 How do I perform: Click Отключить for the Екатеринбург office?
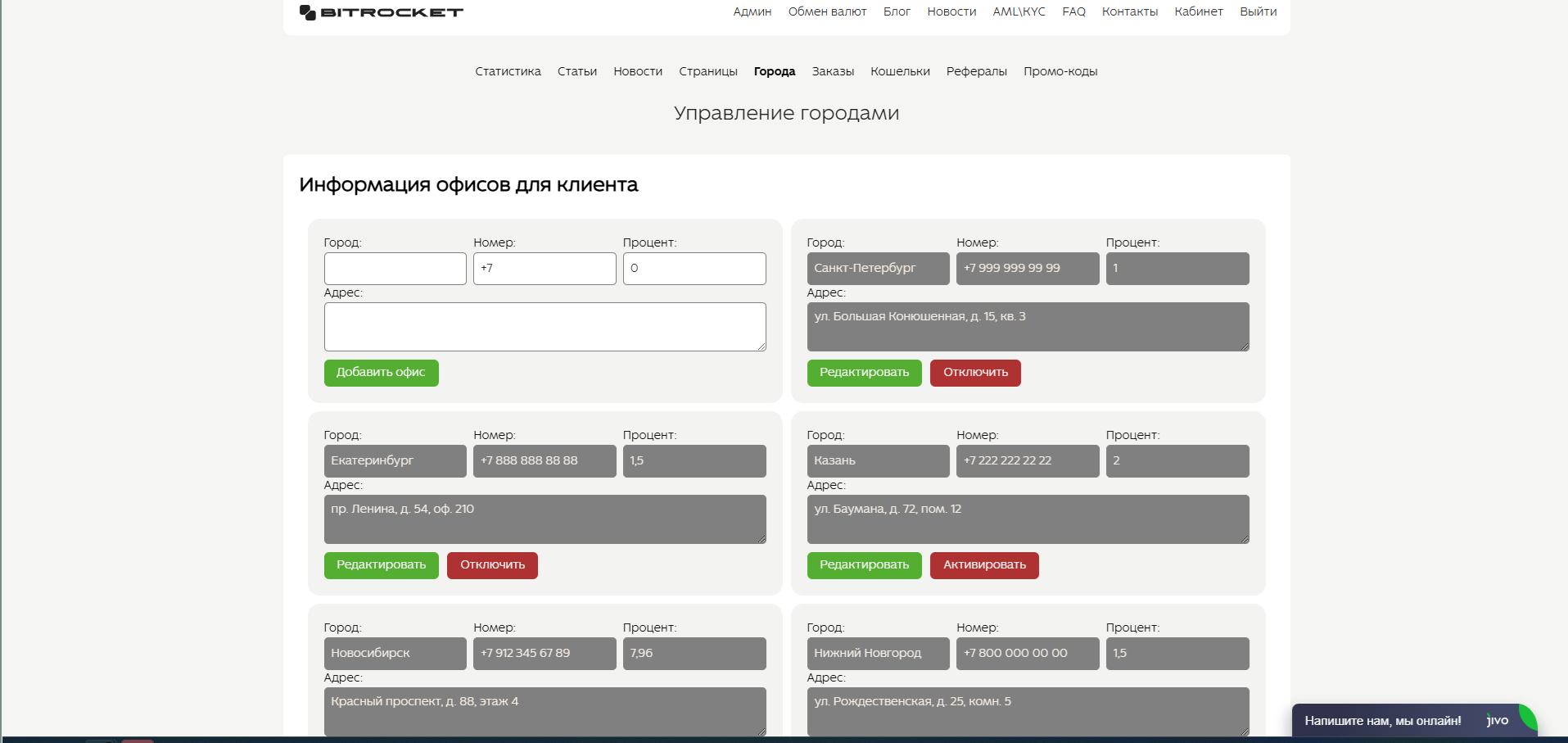click(492, 565)
